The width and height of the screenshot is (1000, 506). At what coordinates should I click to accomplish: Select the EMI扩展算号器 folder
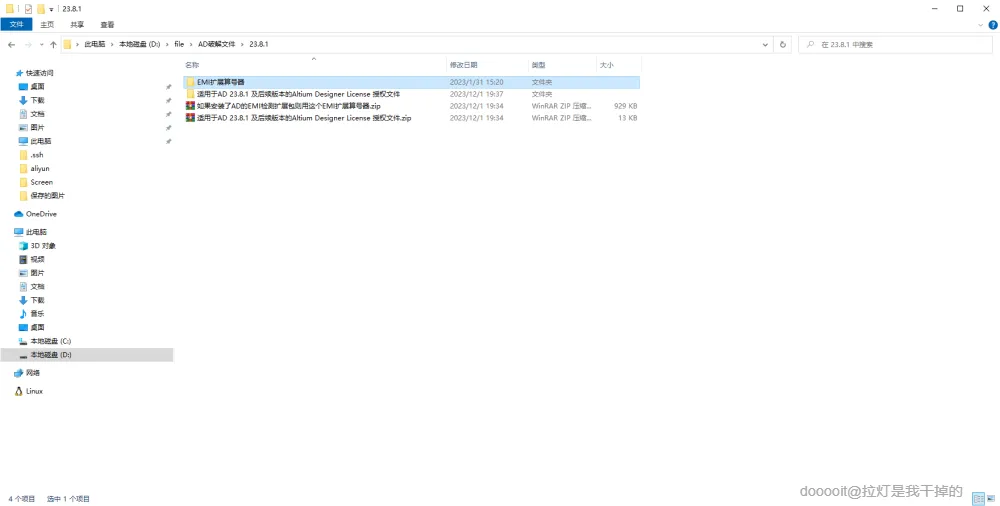(411, 82)
